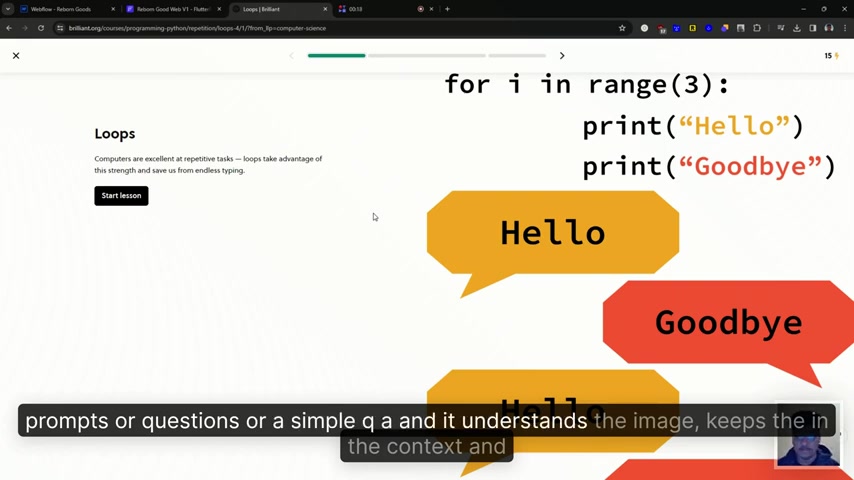Image resolution: width=854 pixels, height=480 pixels.
Task: Close the Reborn Good Web V1 tab
Action: [219, 9]
